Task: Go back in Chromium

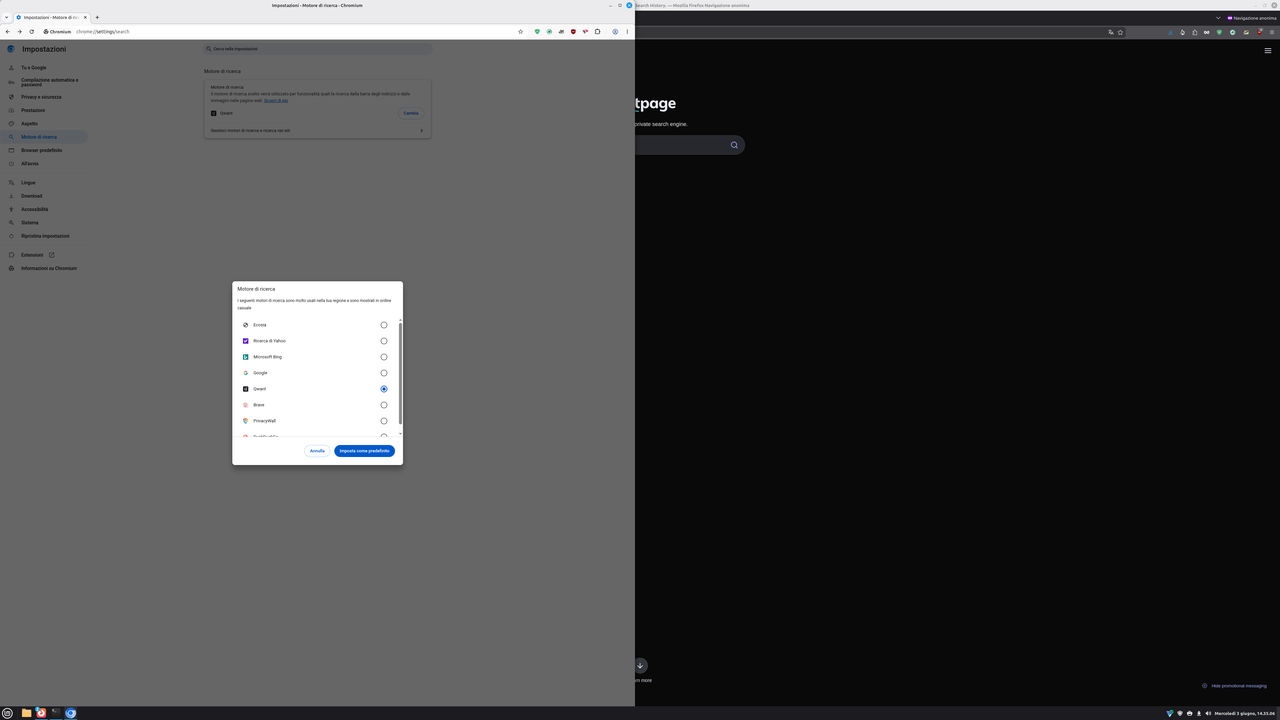Action: (8, 32)
